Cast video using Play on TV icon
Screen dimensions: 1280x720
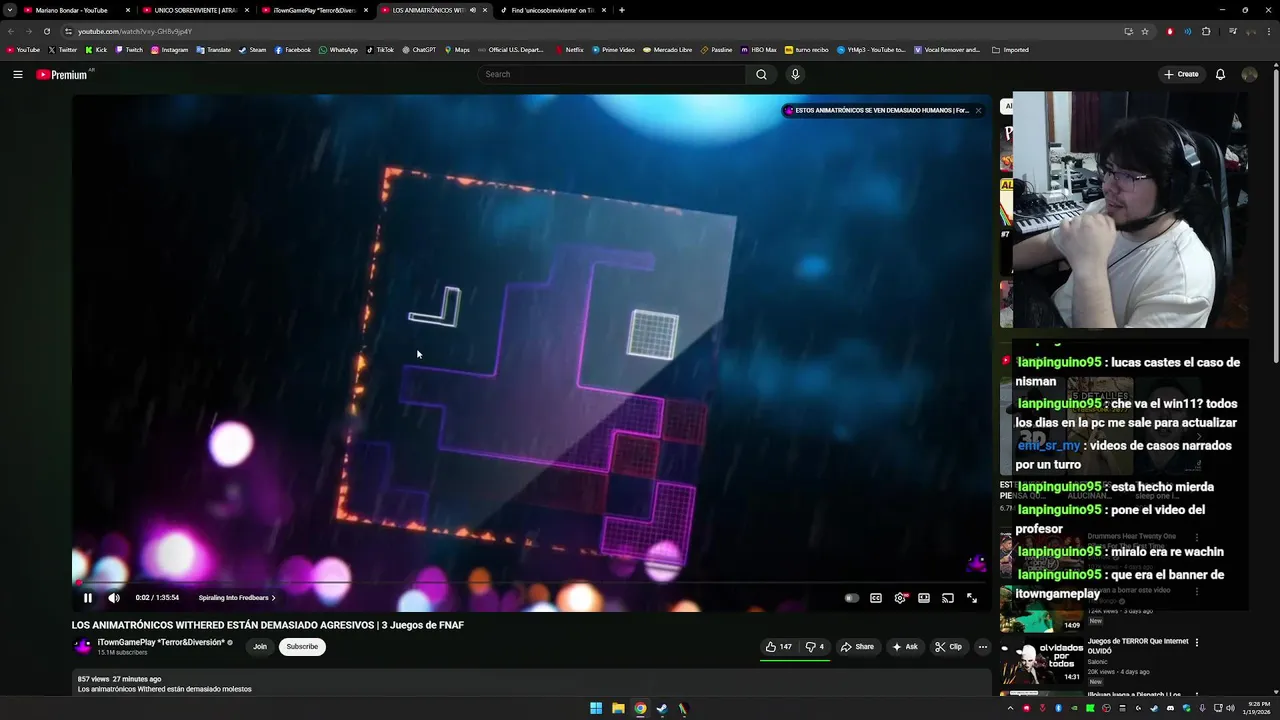948,598
